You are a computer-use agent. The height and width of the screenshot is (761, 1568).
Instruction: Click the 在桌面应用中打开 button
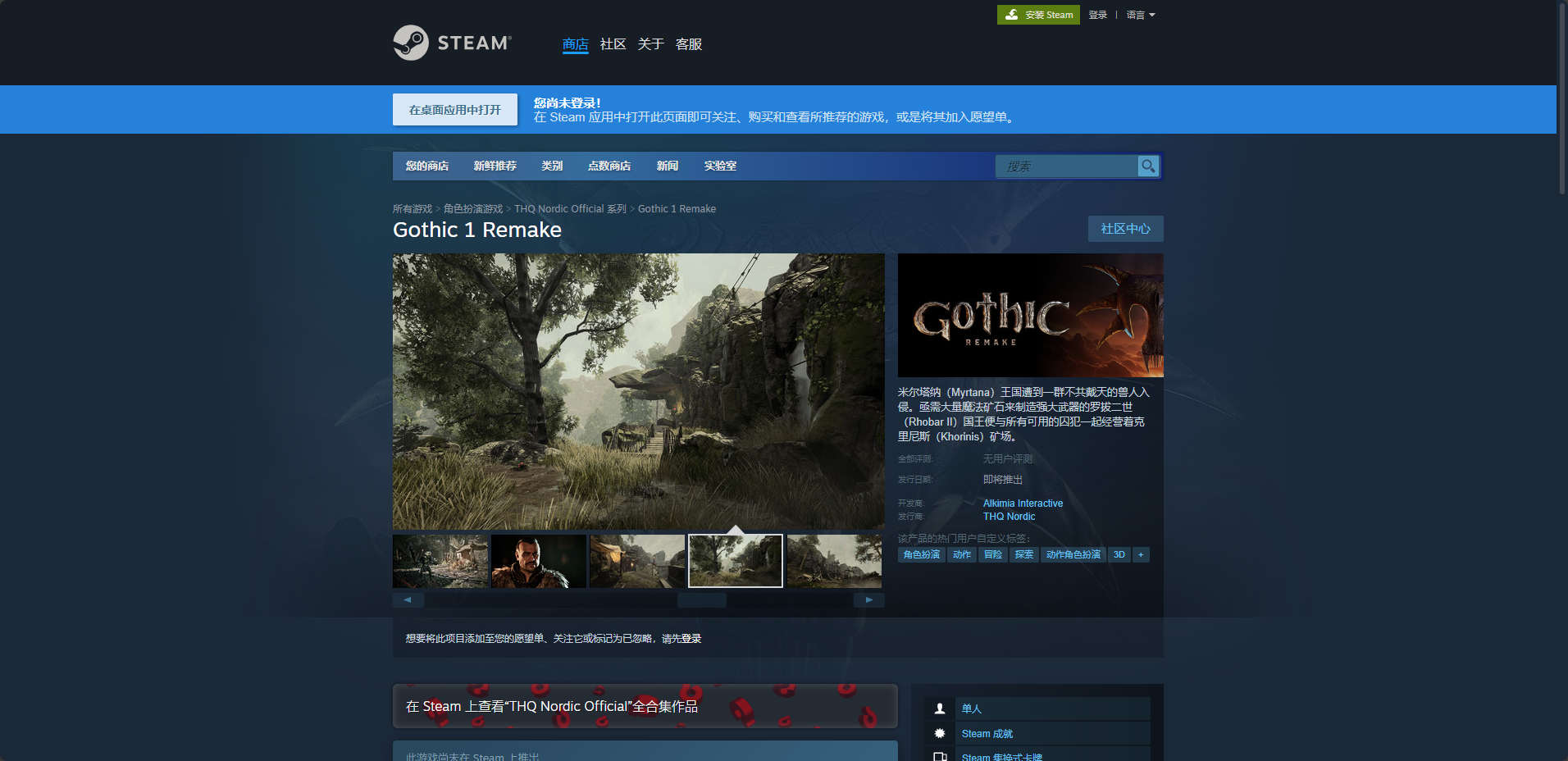(x=455, y=109)
